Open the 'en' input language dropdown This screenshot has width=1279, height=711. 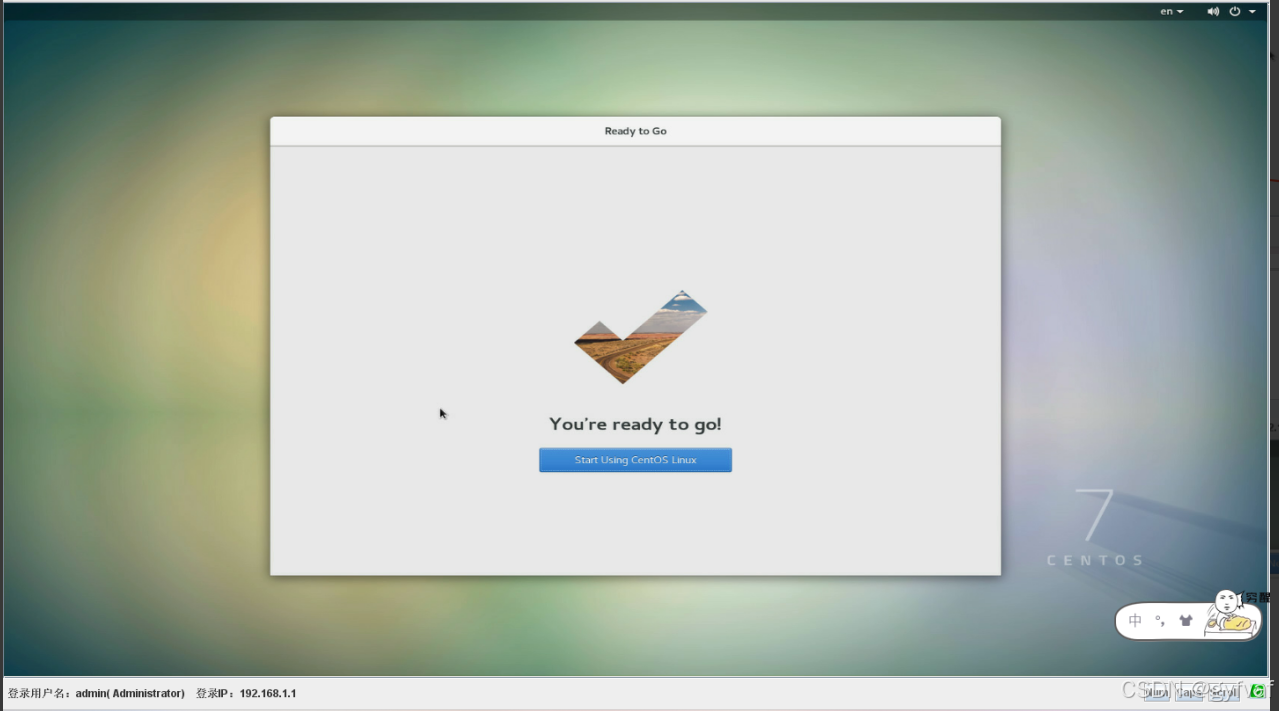pyautogui.click(x=1171, y=11)
